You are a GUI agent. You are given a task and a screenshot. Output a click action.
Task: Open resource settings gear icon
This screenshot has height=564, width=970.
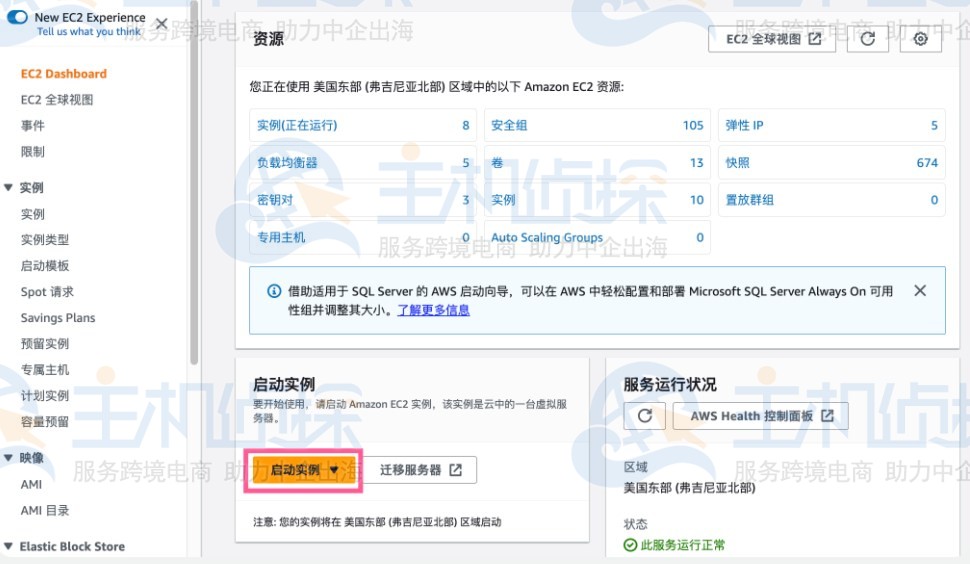[921, 39]
